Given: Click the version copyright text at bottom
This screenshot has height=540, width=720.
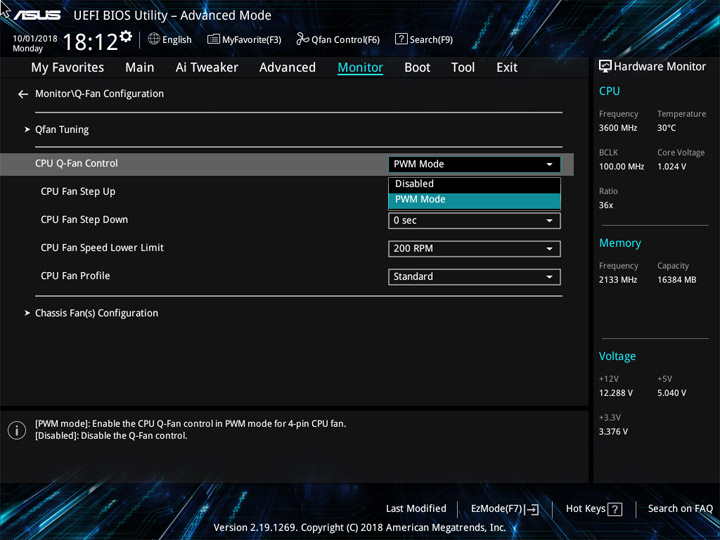Looking at the screenshot, I should [360, 528].
